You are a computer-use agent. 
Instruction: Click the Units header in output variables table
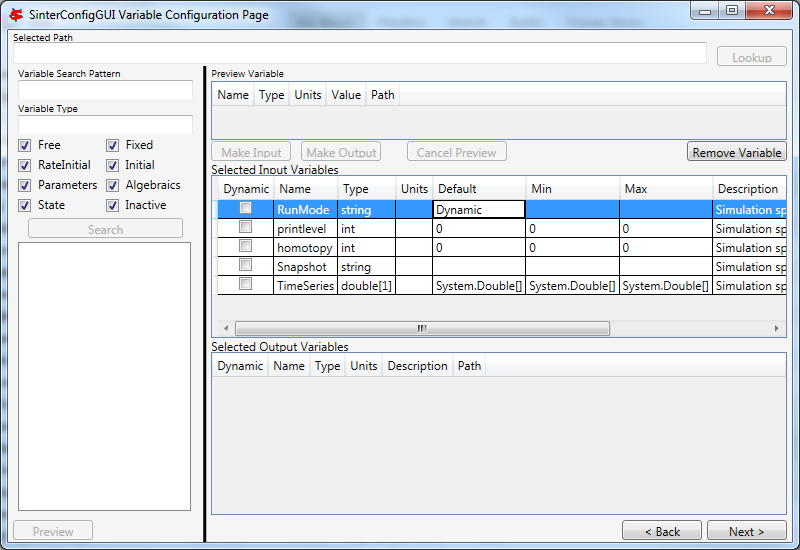tap(363, 366)
